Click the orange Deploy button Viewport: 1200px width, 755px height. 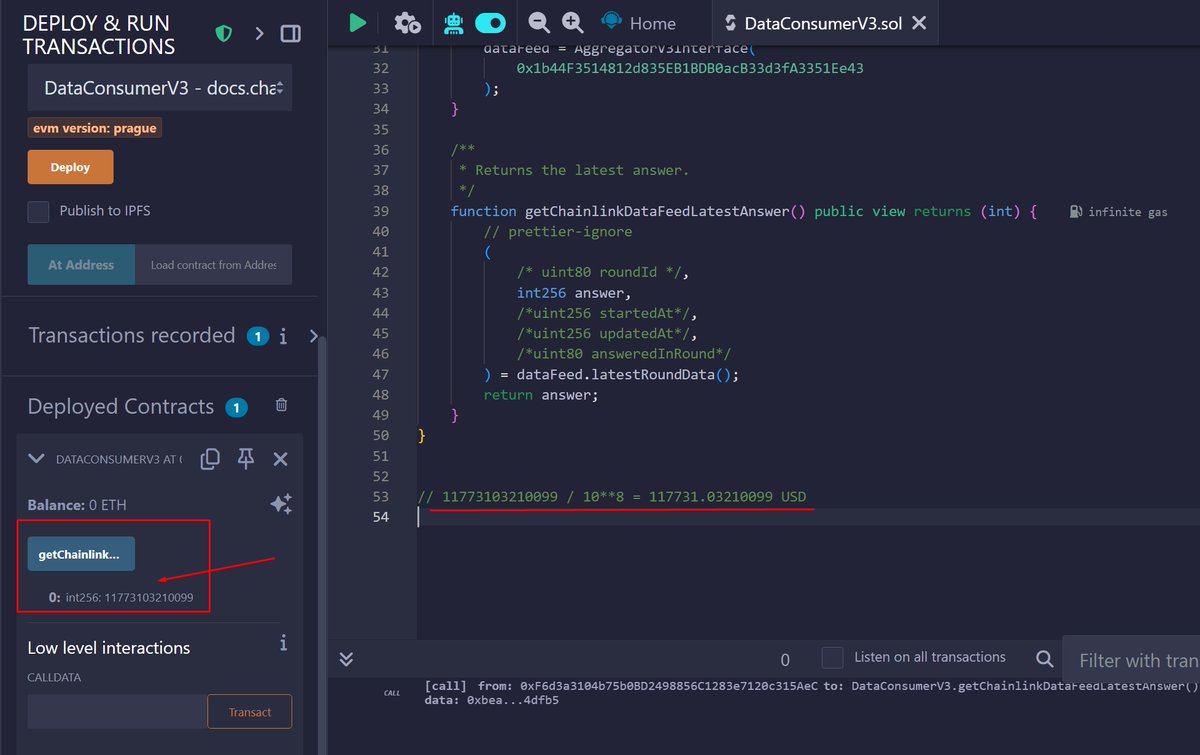click(70, 167)
